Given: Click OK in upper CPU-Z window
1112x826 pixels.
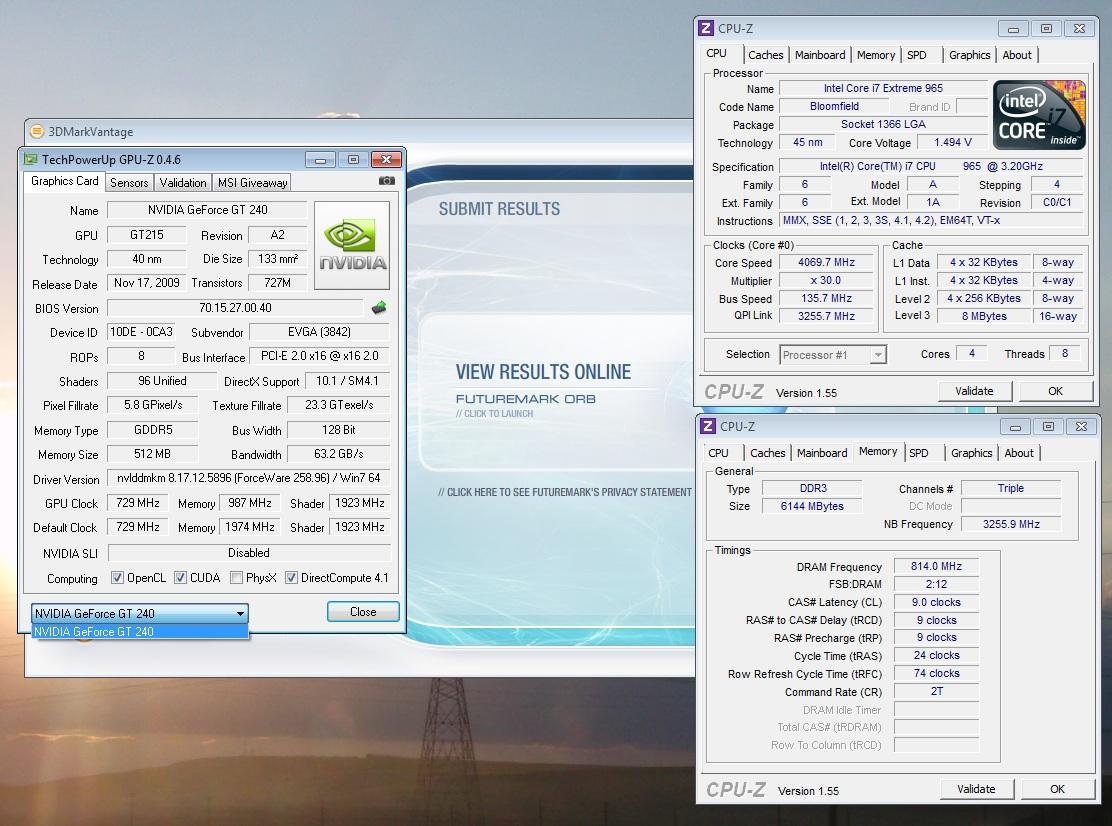Looking at the screenshot, I should pos(1055,391).
